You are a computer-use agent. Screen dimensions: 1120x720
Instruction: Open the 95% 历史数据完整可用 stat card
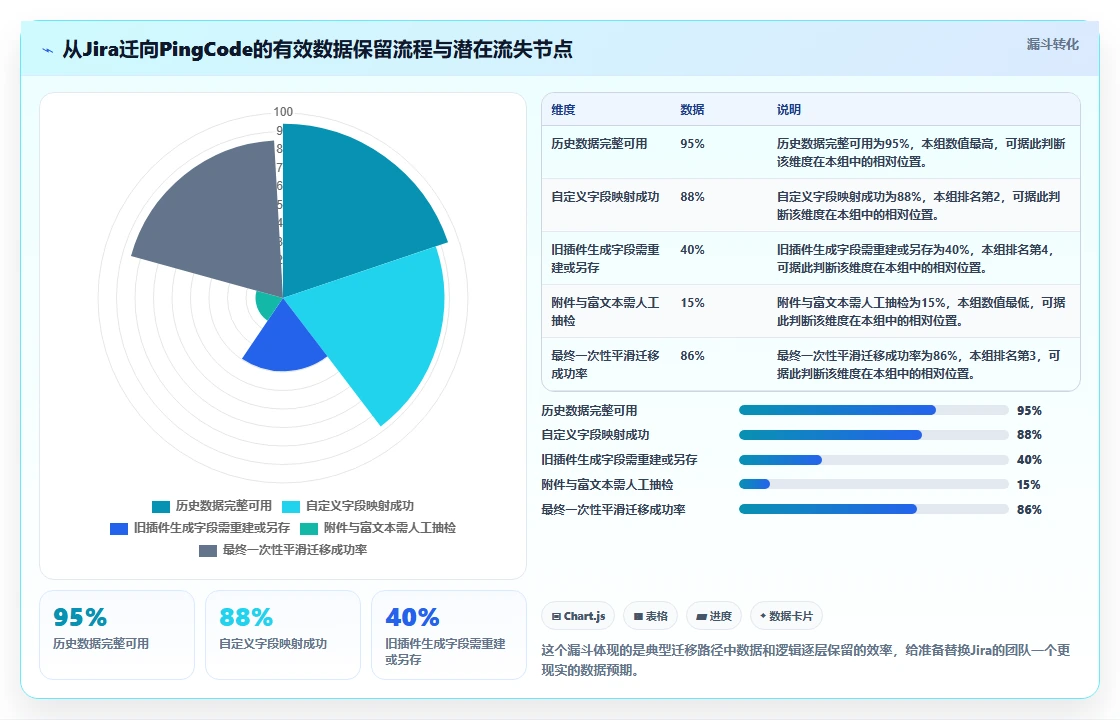(117, 635)
